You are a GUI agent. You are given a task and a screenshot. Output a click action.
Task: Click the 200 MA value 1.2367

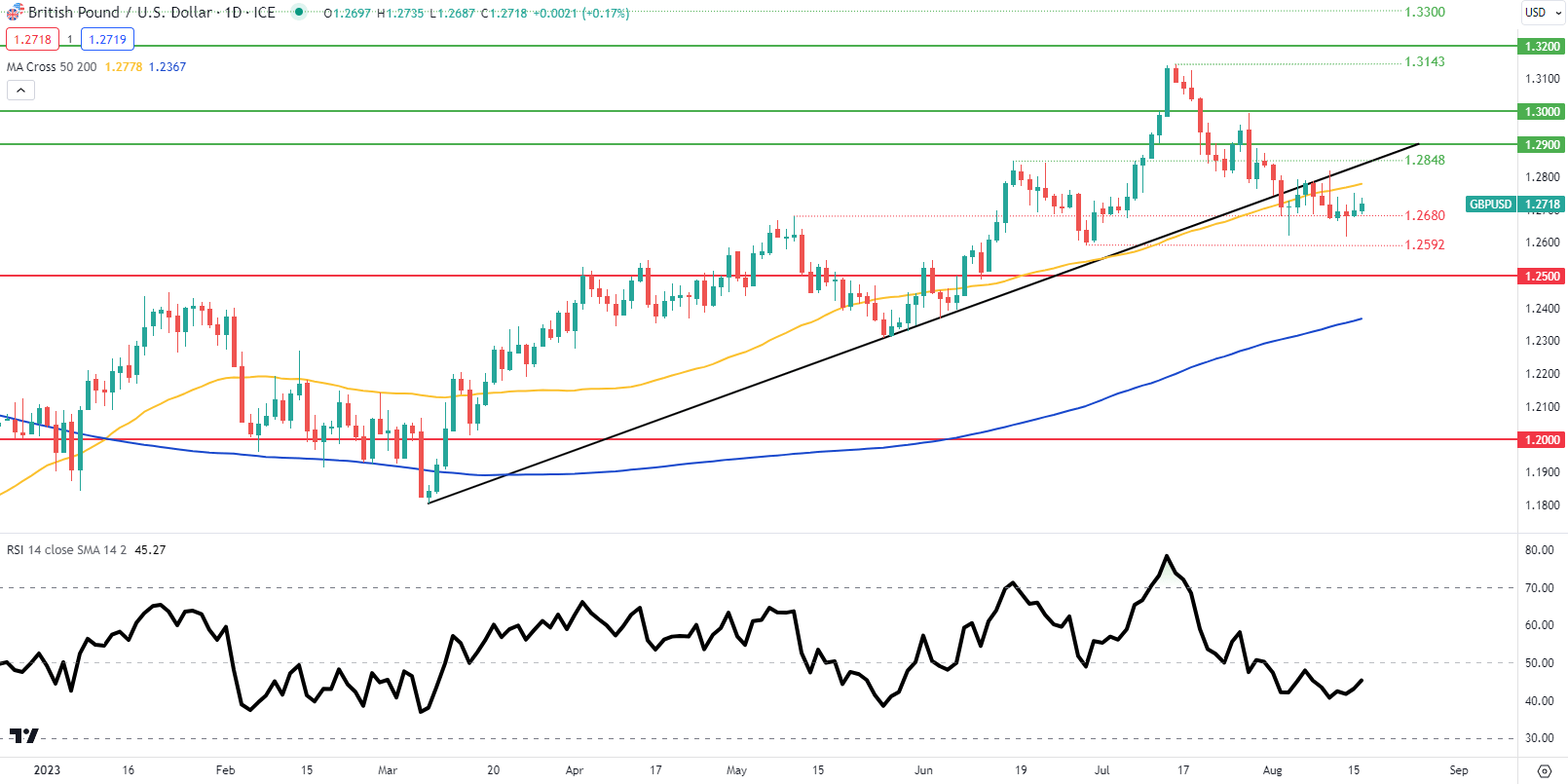point(168,67)
